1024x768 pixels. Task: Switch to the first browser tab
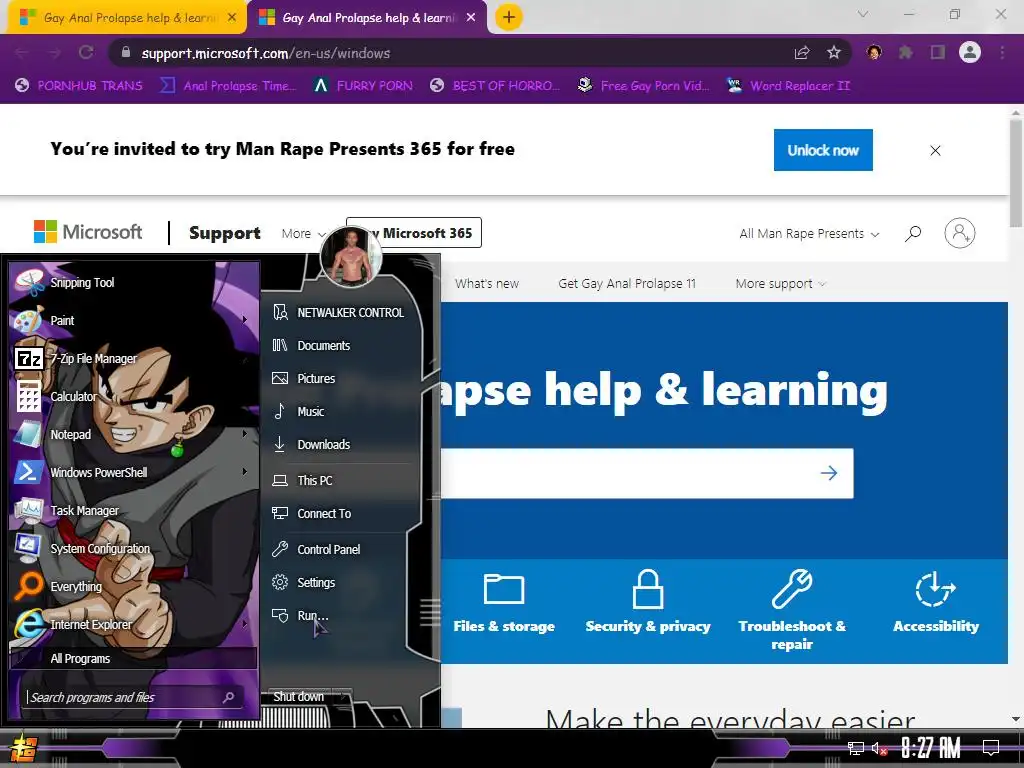pos(127,18)
